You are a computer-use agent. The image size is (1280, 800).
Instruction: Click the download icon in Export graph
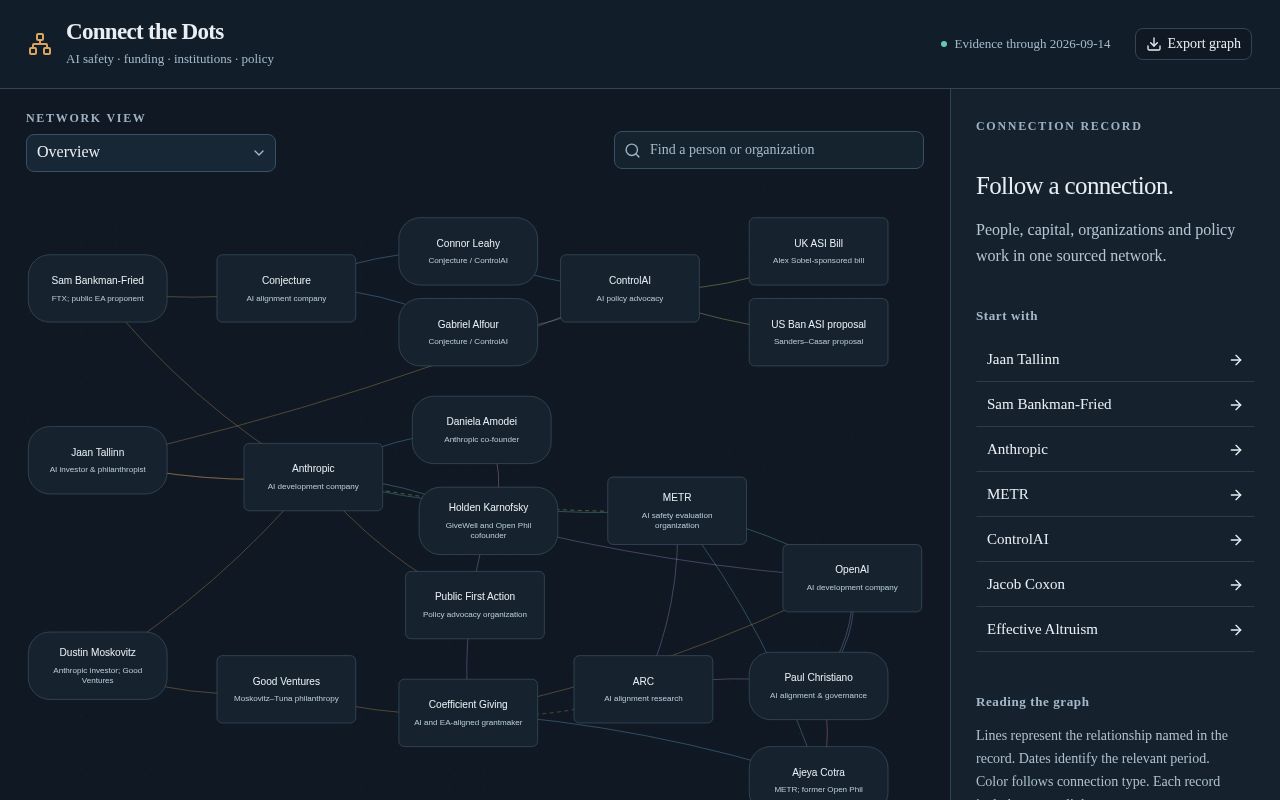coord(1154,44)
